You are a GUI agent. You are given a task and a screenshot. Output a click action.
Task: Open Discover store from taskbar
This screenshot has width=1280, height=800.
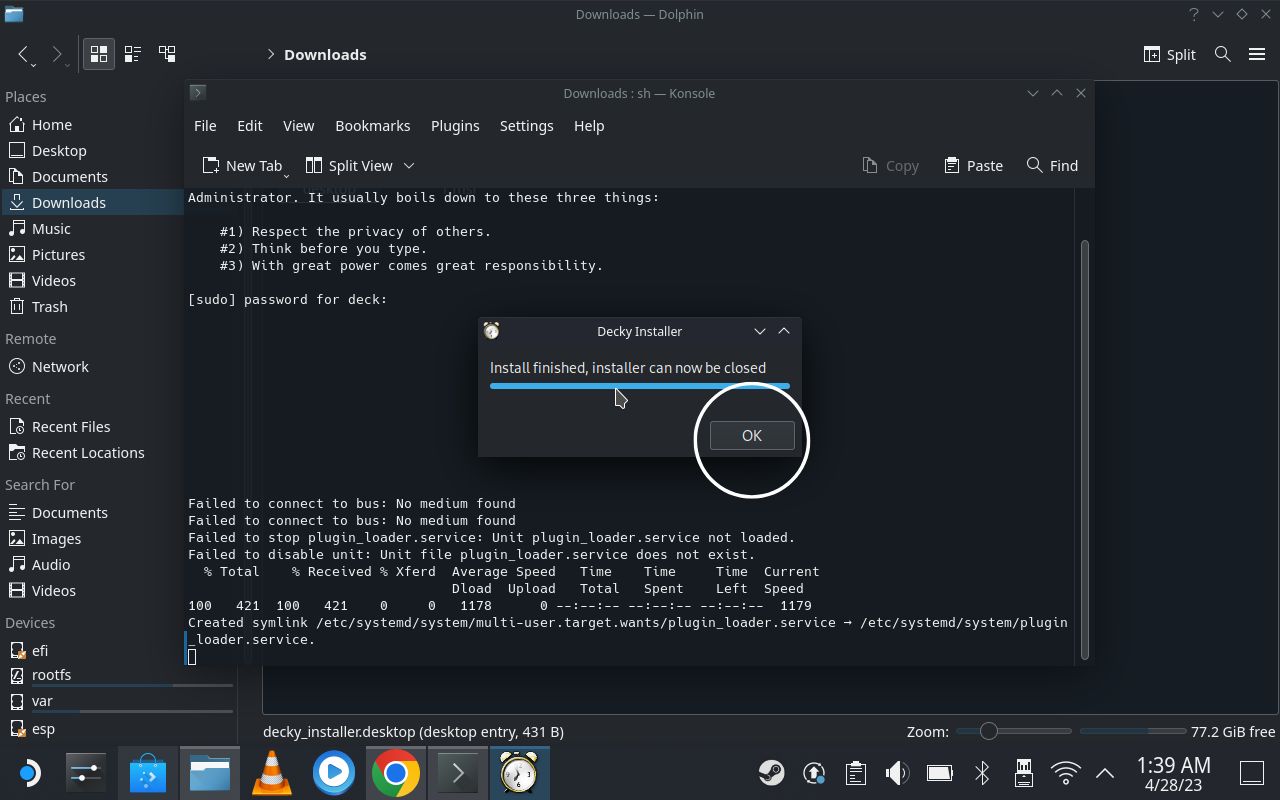[148, 773]
